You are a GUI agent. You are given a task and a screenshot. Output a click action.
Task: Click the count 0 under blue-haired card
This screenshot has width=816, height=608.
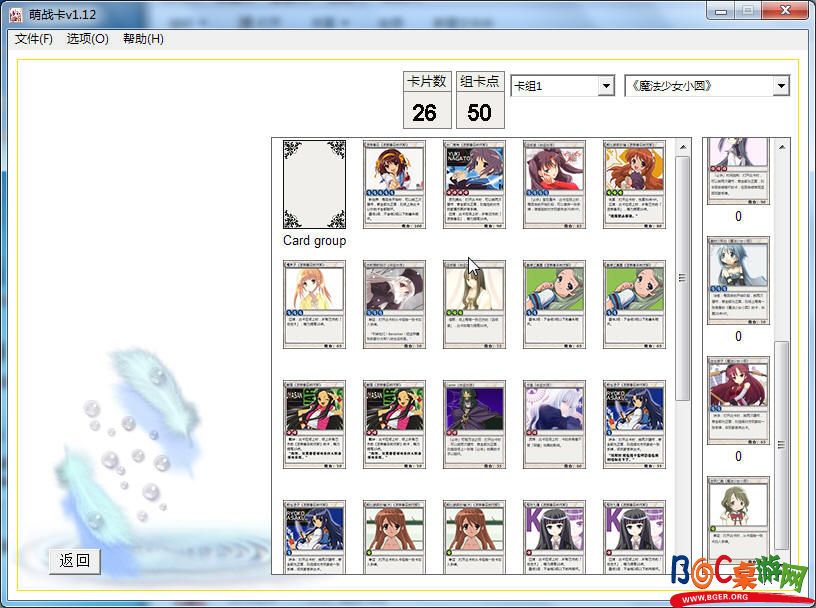point(738,336)
